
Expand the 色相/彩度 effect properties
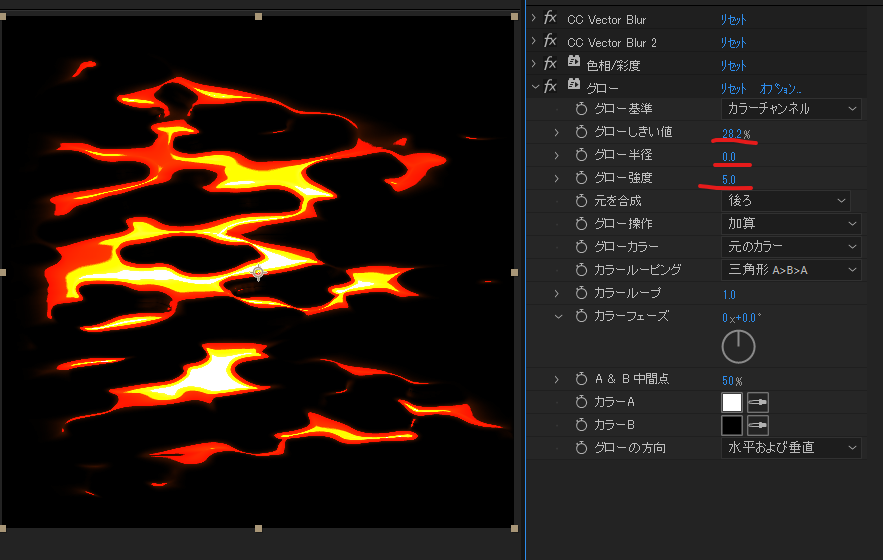tap(534, 64)
